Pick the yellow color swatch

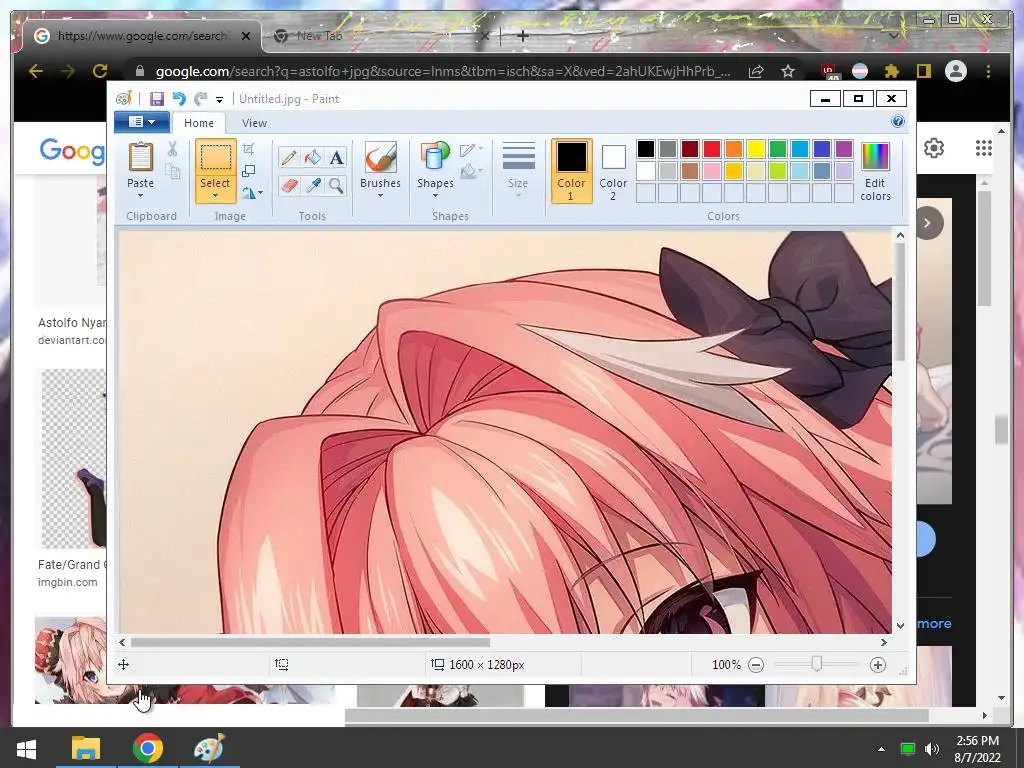pos(756,149)
